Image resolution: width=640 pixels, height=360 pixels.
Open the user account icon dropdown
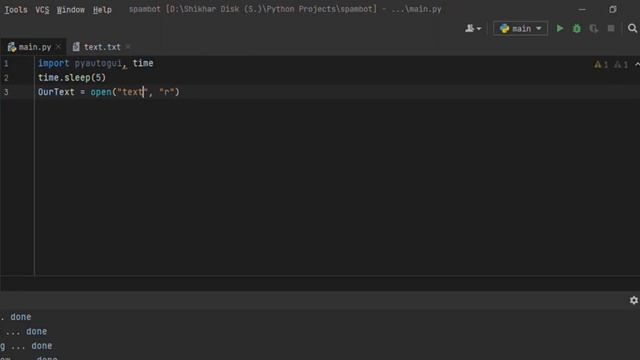click(473, 29)
